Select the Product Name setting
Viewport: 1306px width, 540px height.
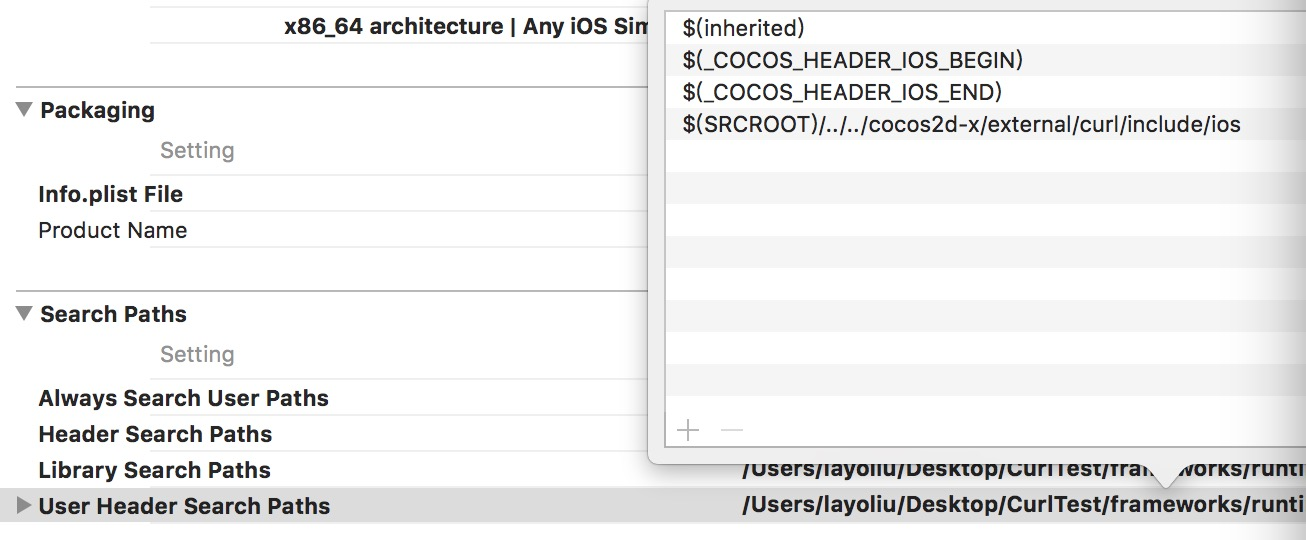tap(112, 230)
